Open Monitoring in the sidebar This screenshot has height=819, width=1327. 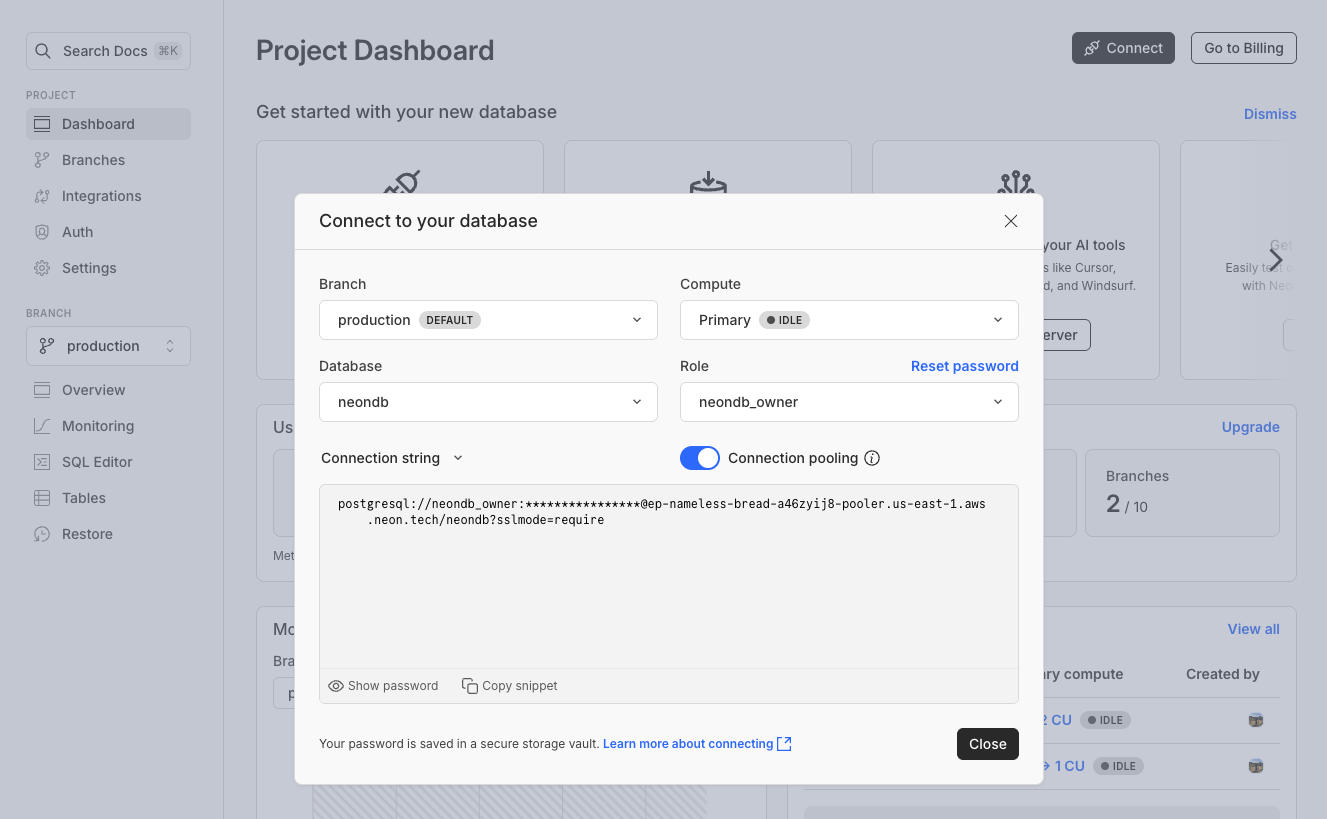(108, 426)
